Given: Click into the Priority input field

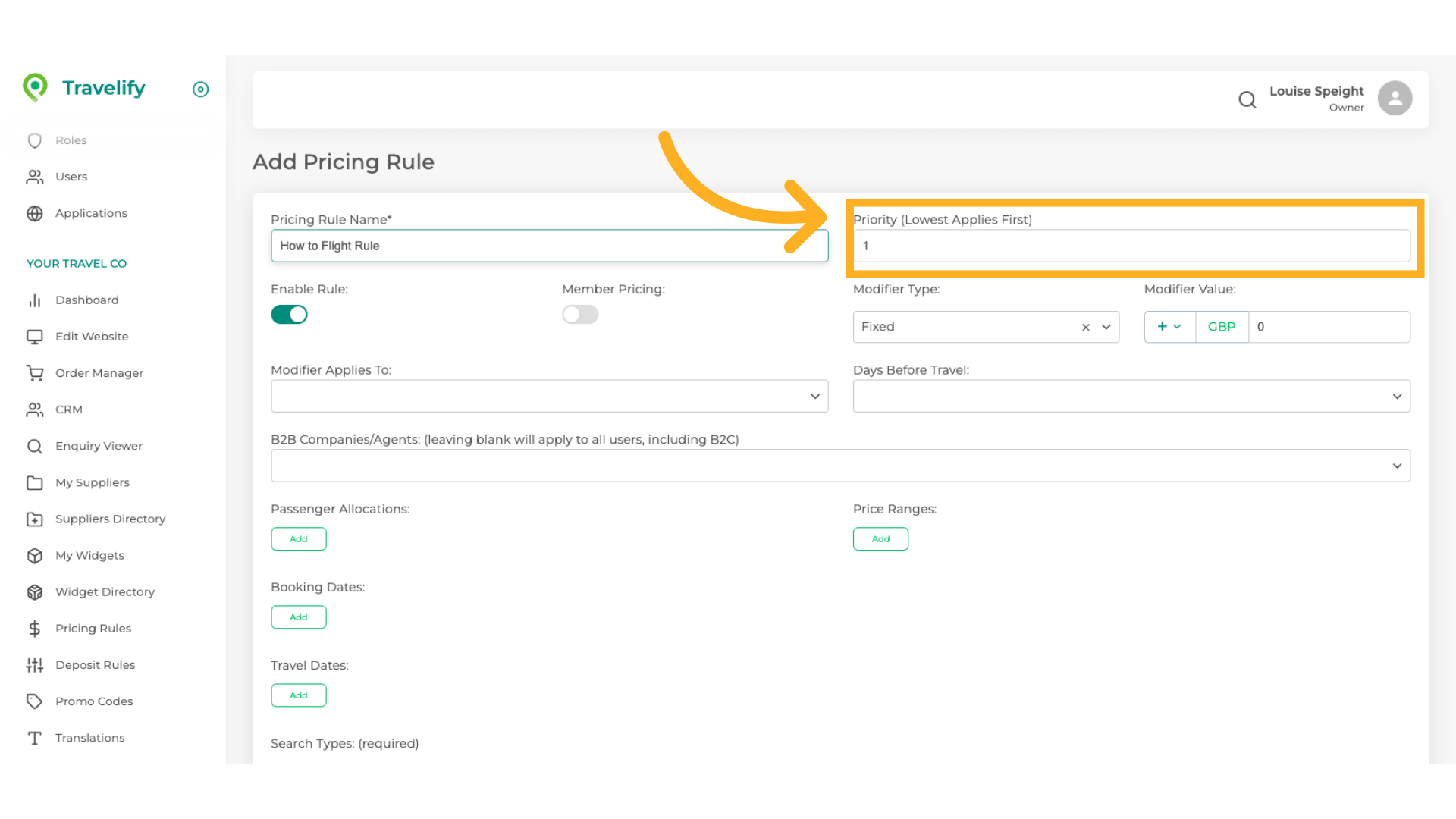Looking at the screenshot, I should (x=1131, y=246).
